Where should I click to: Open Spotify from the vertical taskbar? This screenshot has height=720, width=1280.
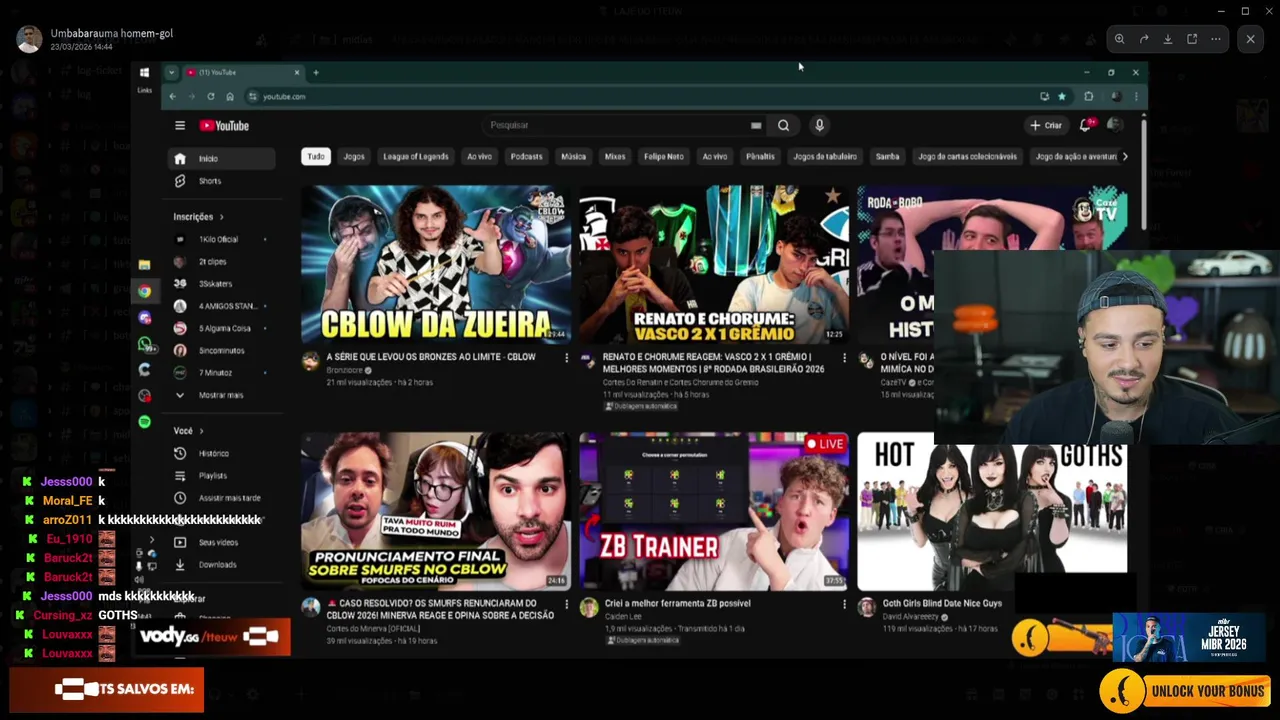coord(145,422)
